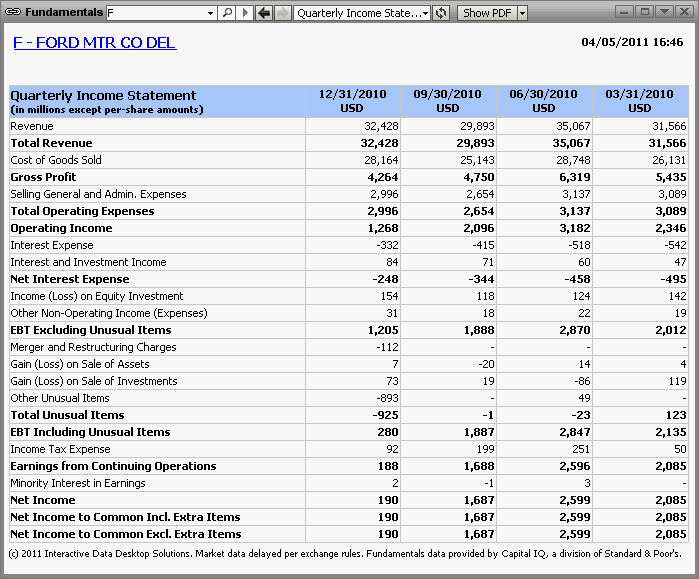The width and height of the screenshot is (699, 579).
Task: Click the magnifier search icon in toolbar
Action: [227, 12]
